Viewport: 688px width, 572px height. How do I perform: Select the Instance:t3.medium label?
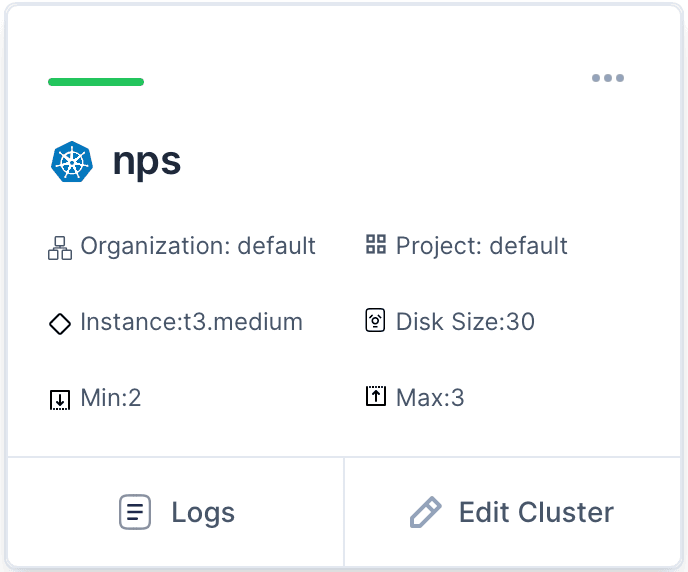tap(191, 322)
